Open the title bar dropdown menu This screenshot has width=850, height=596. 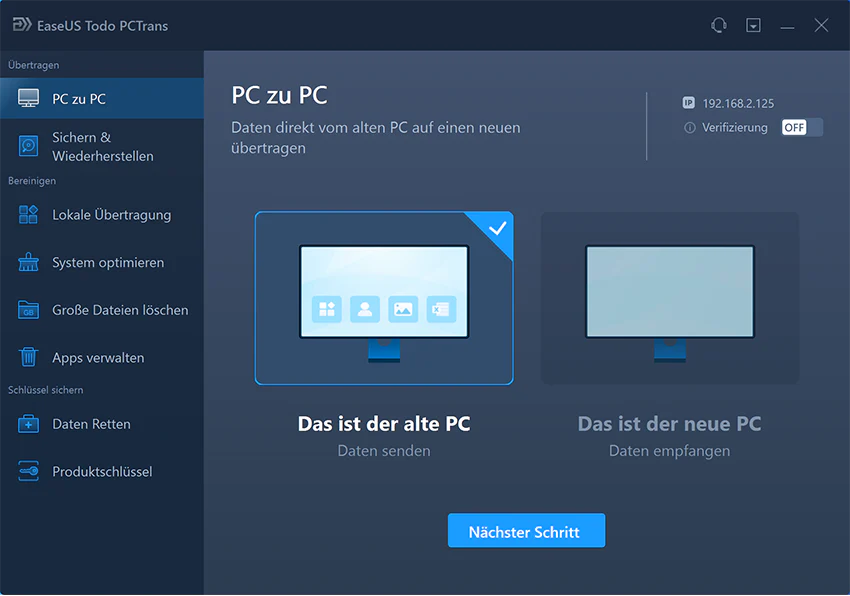[x=753, y=25]
